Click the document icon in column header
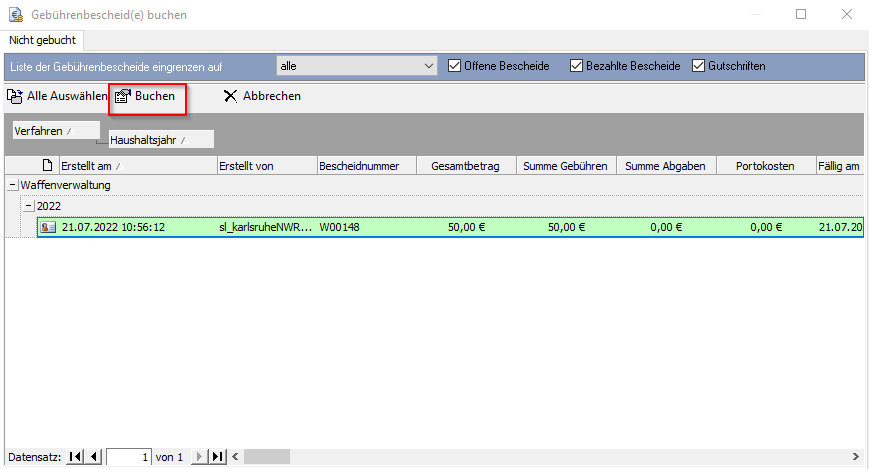The width and height of the screenshot is (869, 469). pyautogui.click(x=46, y=166)
